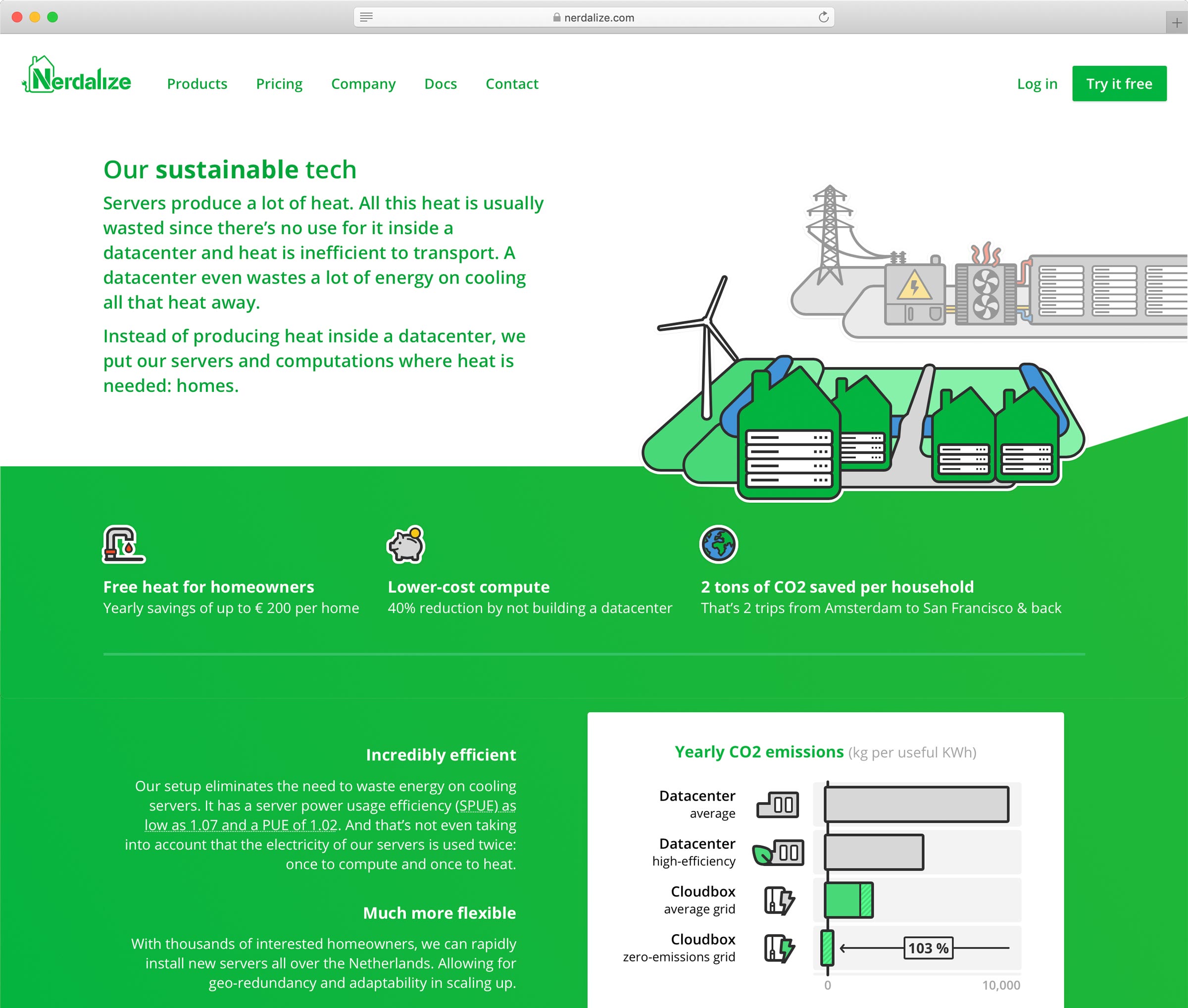The image size is (1188, 1008).
Task: Click the Datacenter average icon
Action: [x=778, y=805]
